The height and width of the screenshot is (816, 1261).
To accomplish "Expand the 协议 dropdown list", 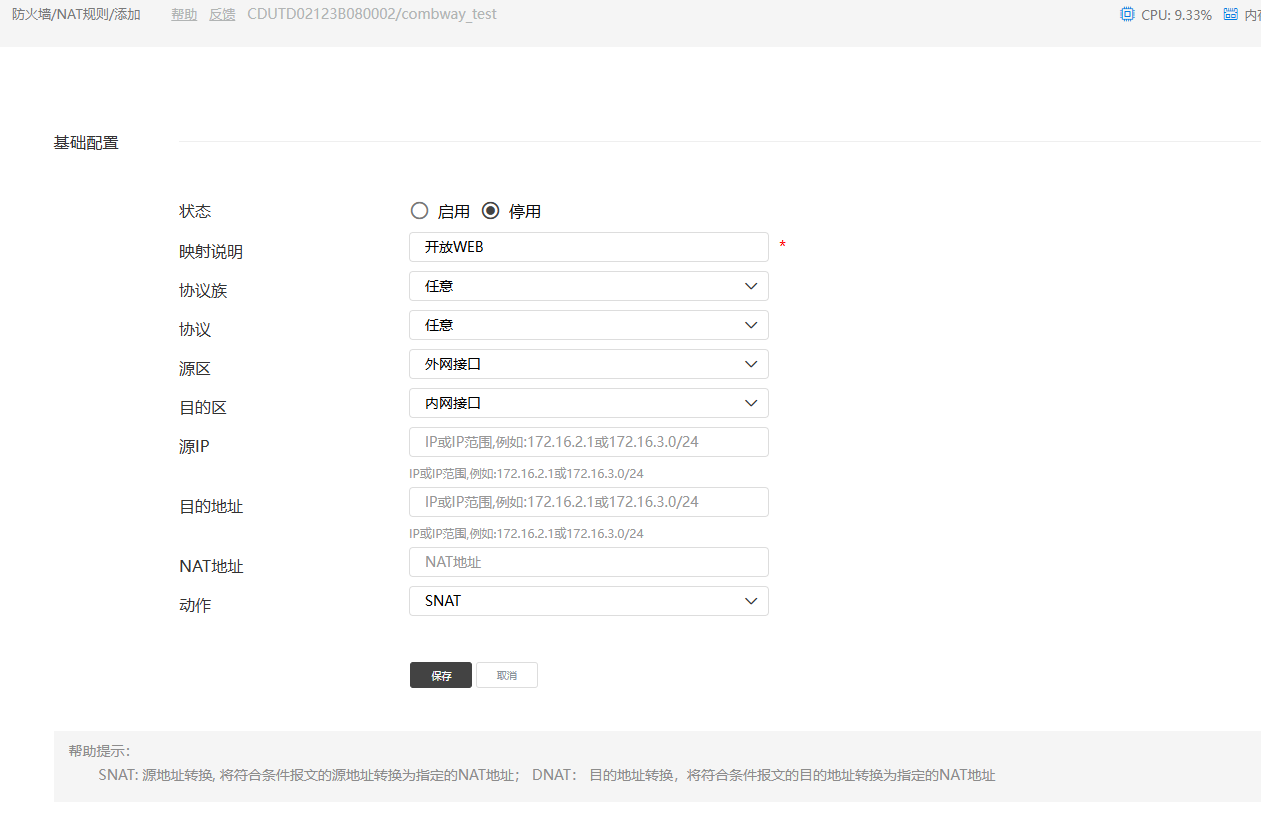I will point(588,325).
